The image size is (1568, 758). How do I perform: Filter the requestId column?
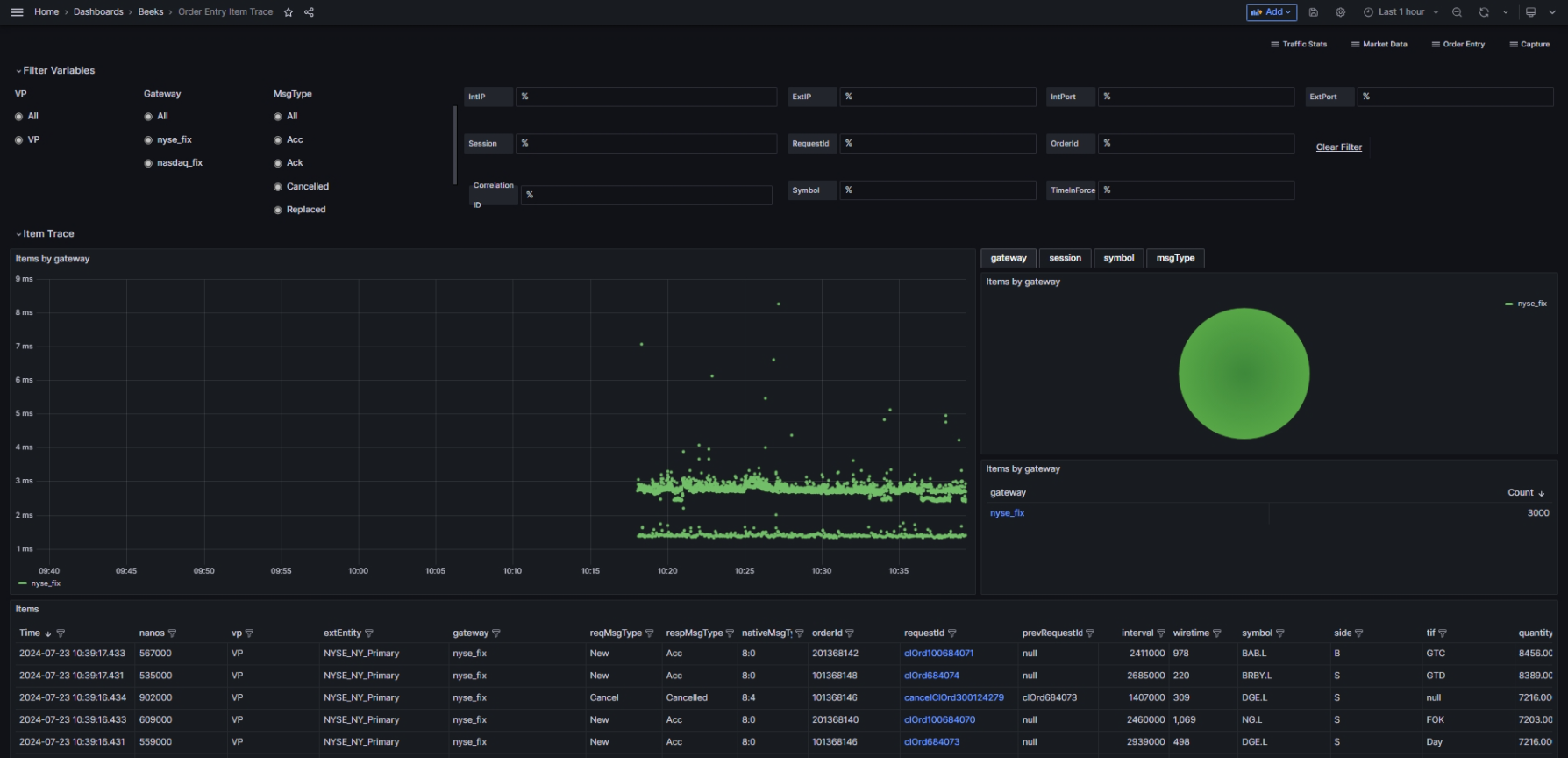[951, 633]
